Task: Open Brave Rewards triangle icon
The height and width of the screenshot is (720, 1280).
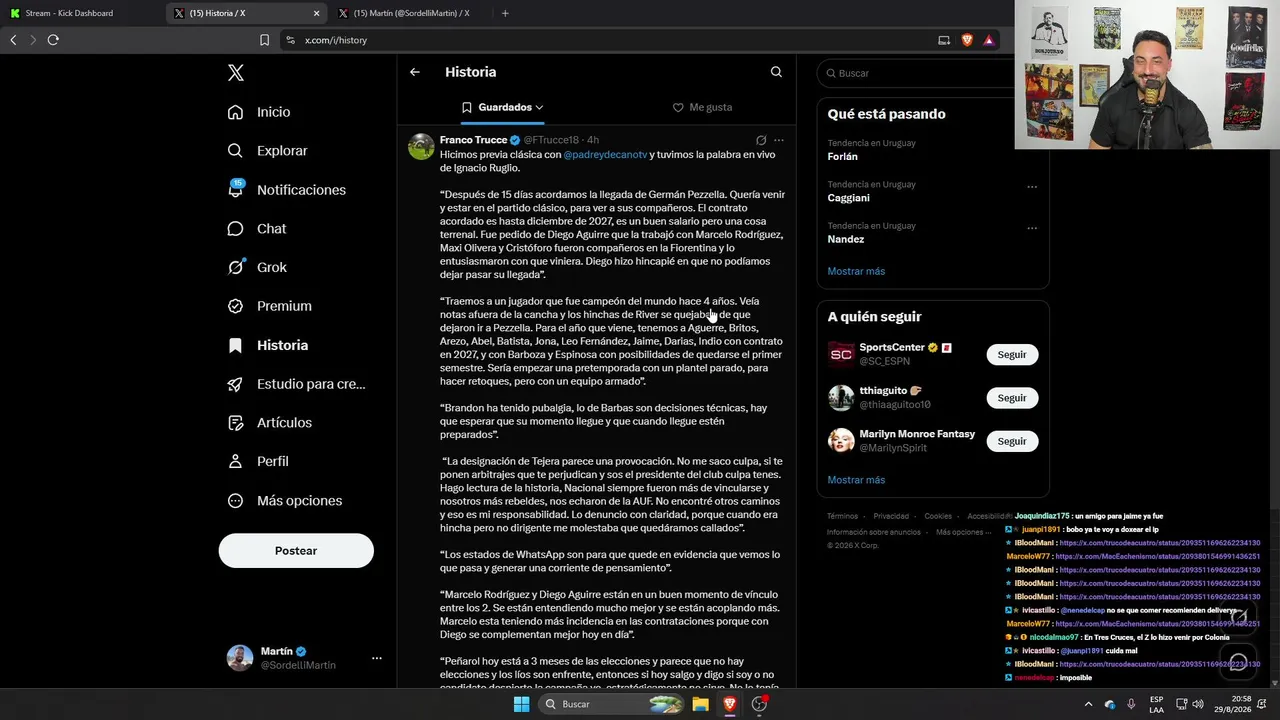Action: [989, 40]
